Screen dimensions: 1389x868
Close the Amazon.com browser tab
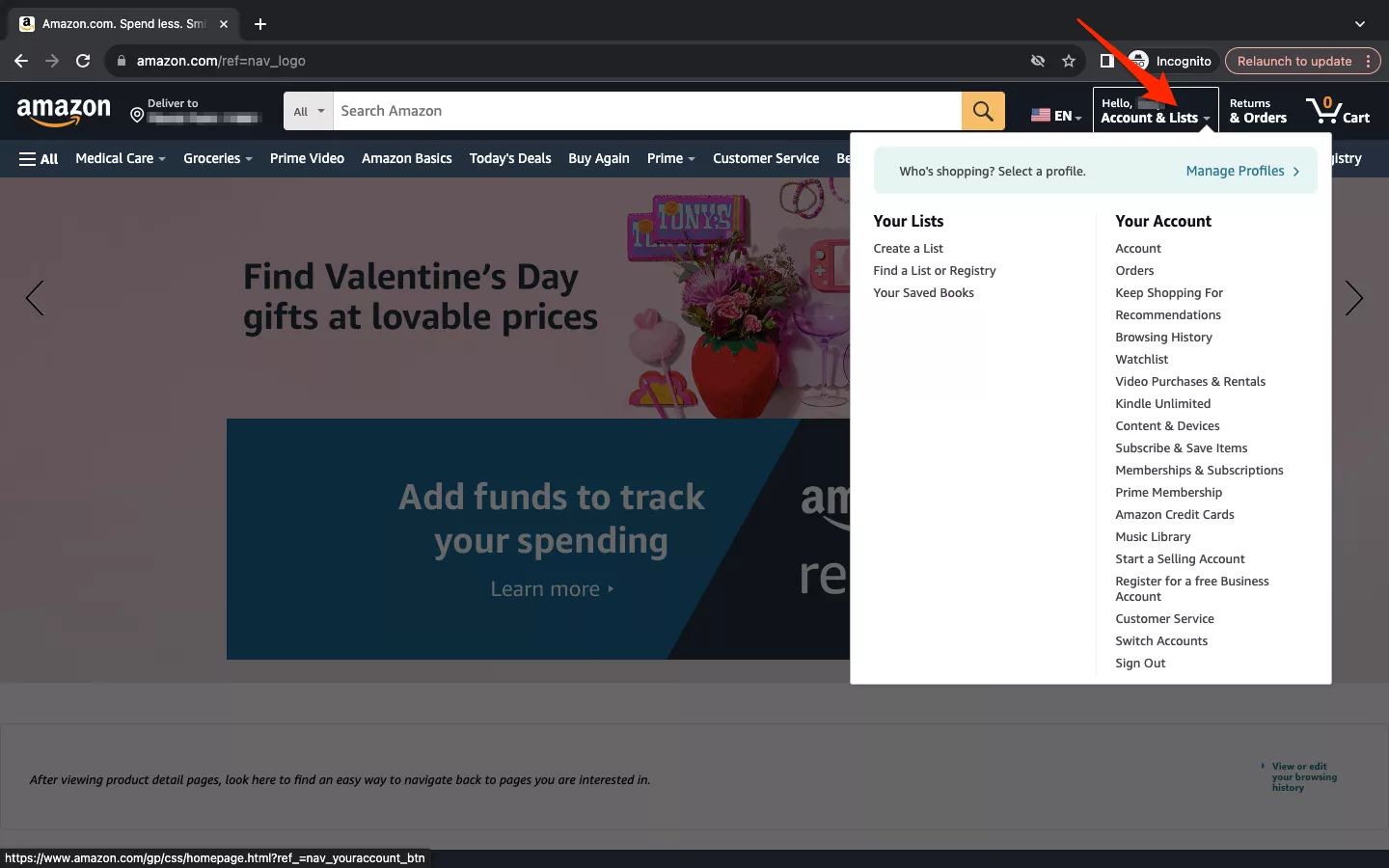click(224, 24)
